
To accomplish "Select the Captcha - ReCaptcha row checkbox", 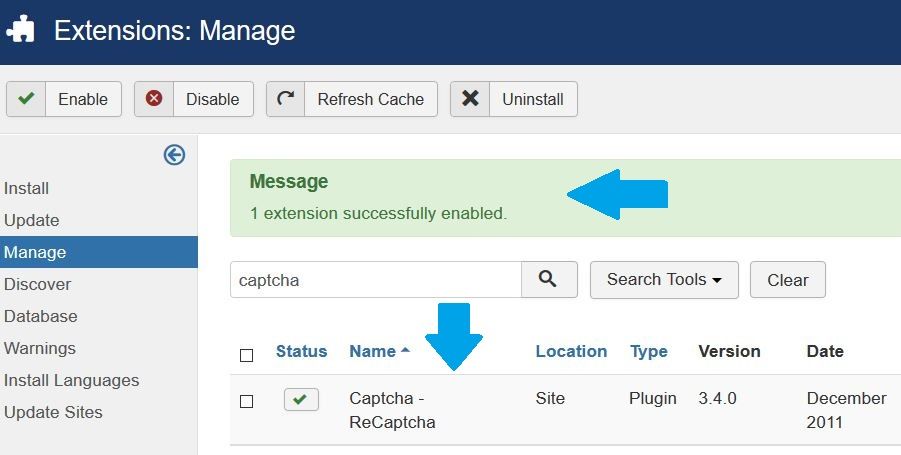I will [x=247, y=402].
